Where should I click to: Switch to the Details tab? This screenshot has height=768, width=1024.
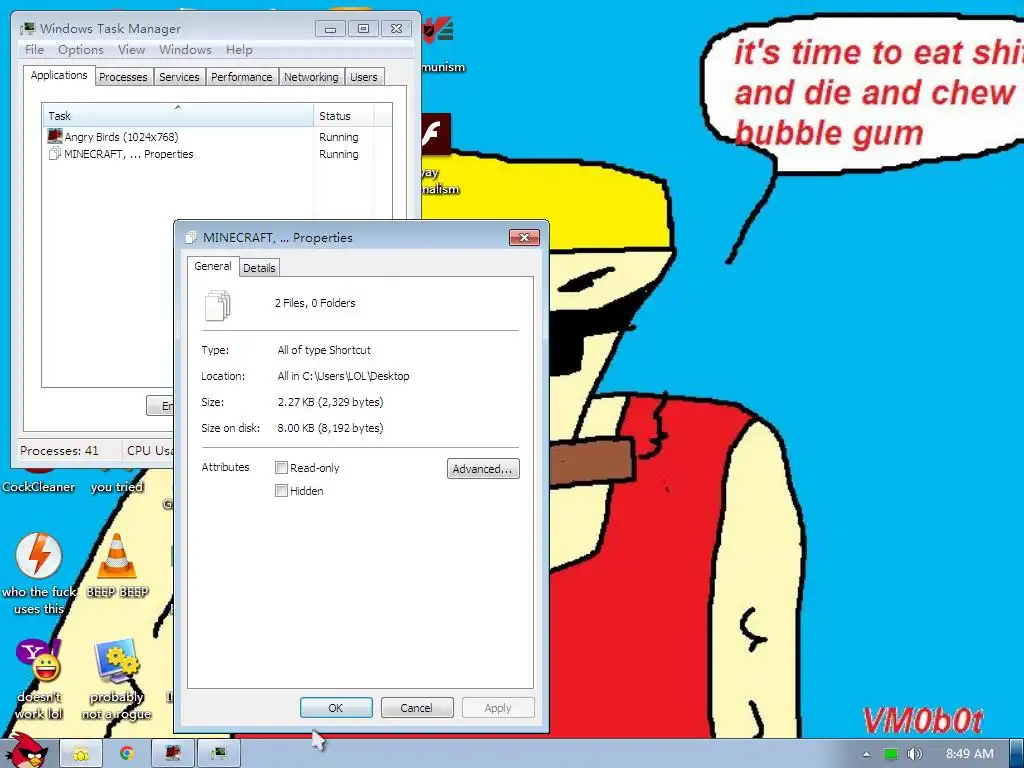point(259,268)
